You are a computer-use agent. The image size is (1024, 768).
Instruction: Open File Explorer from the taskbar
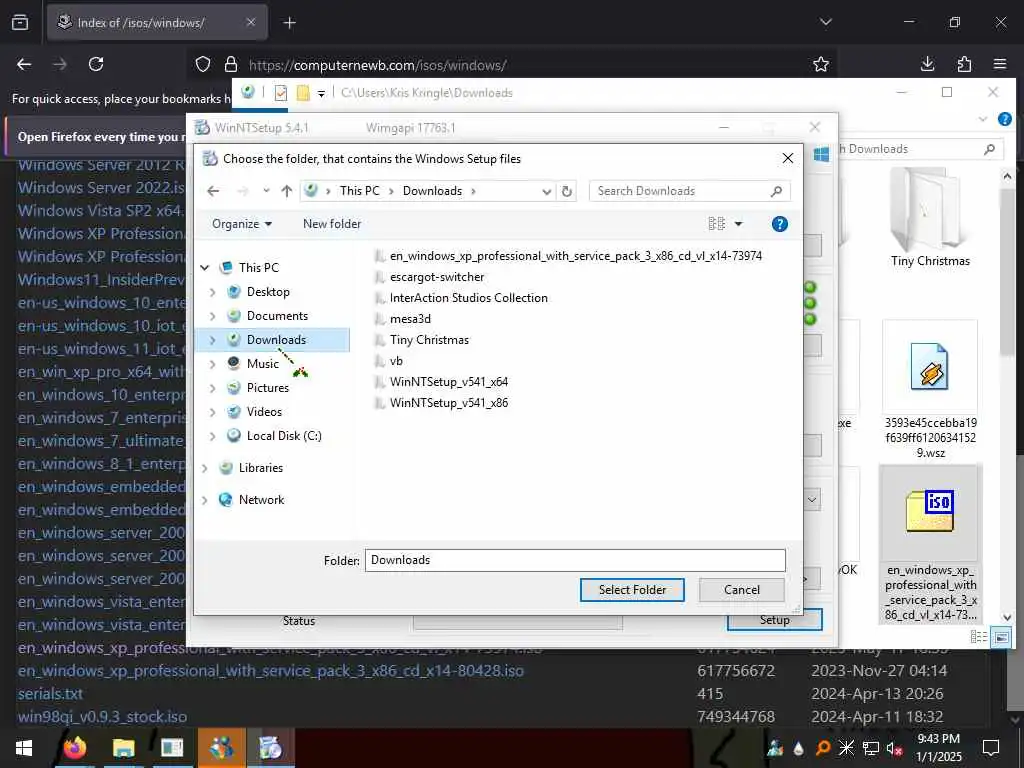pyautogui.click(x=123, y=748)
